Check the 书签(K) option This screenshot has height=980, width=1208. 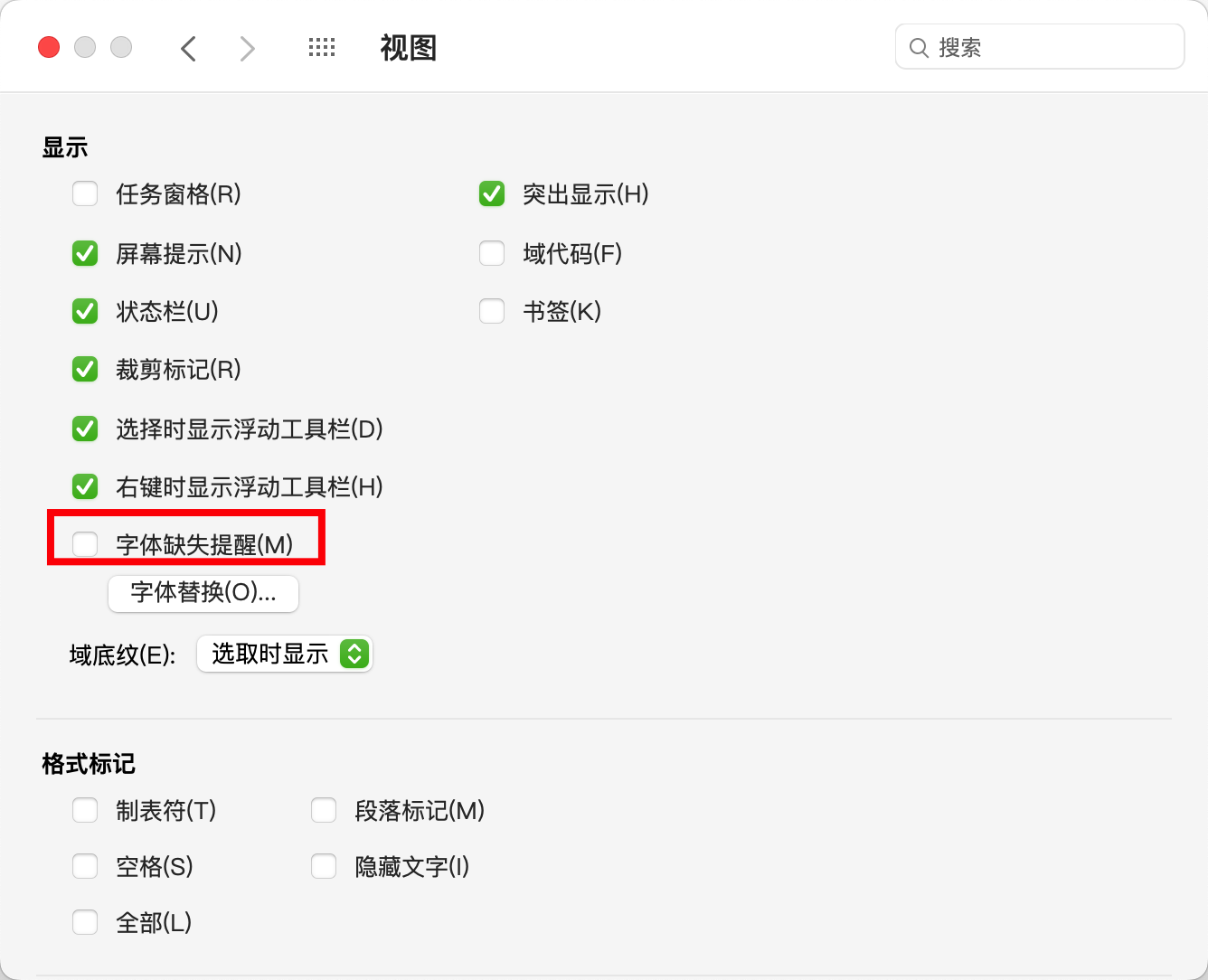coord(492,311)
